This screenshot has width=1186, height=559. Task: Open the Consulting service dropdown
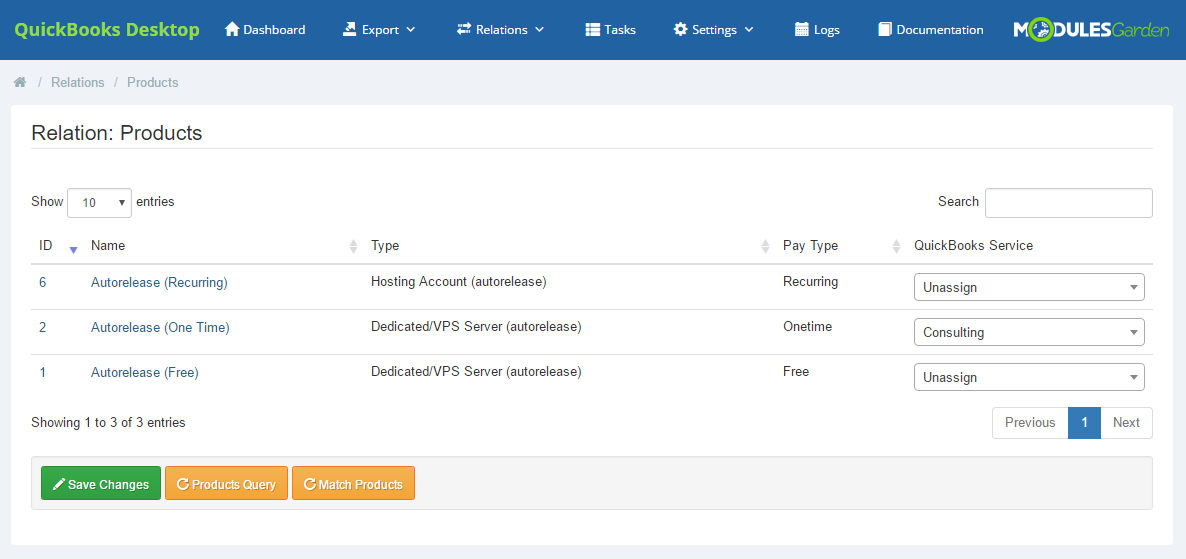coord(1029,332)
